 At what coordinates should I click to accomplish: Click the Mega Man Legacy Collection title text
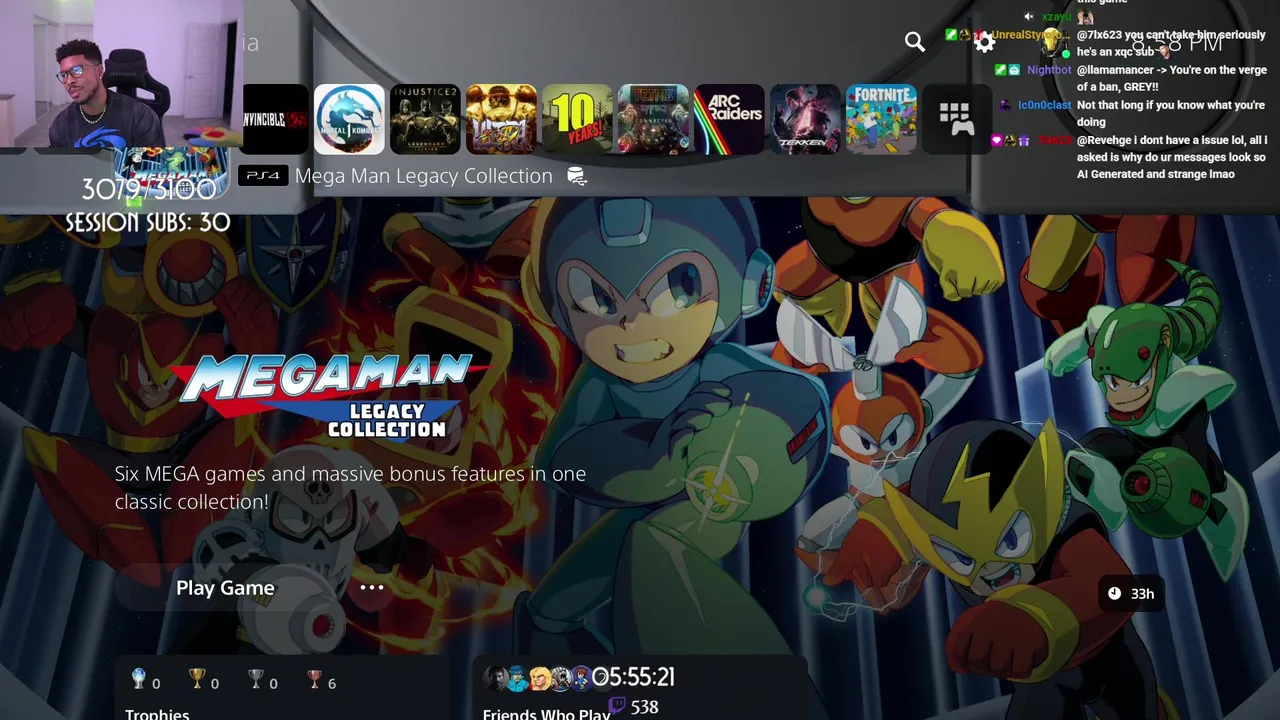point(423,176)
